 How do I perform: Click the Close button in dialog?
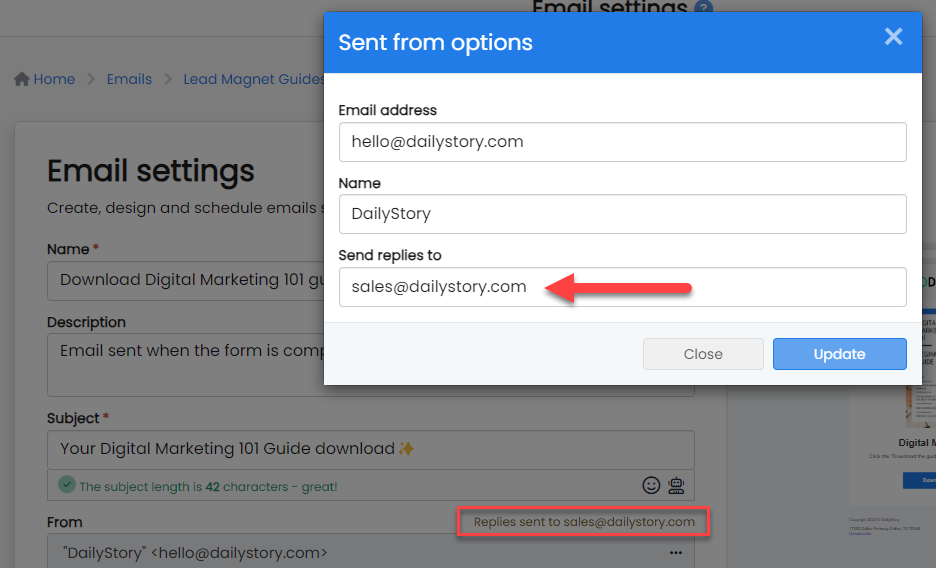coord(703,354)
